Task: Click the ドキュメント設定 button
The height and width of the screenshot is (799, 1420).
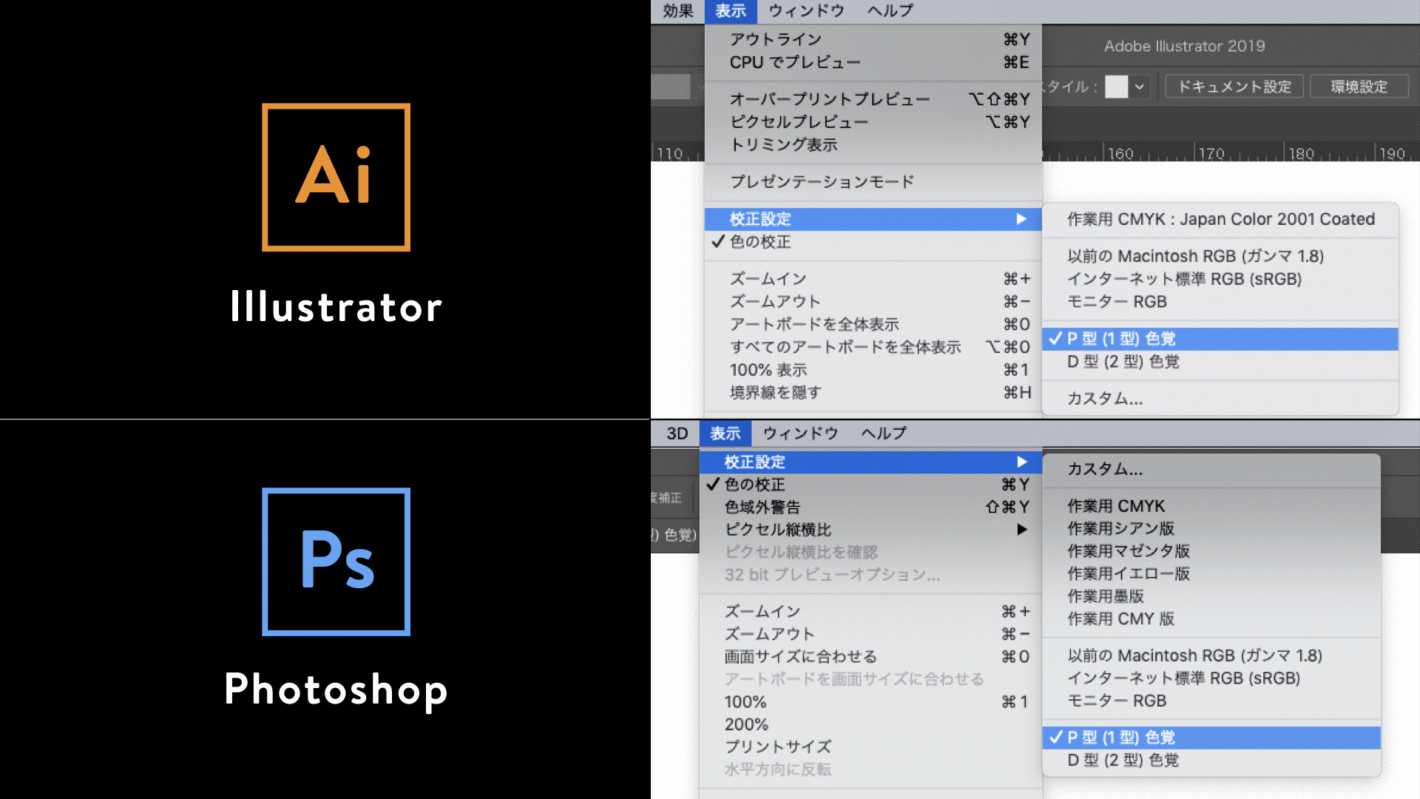Action: (x=1234, y=87)
